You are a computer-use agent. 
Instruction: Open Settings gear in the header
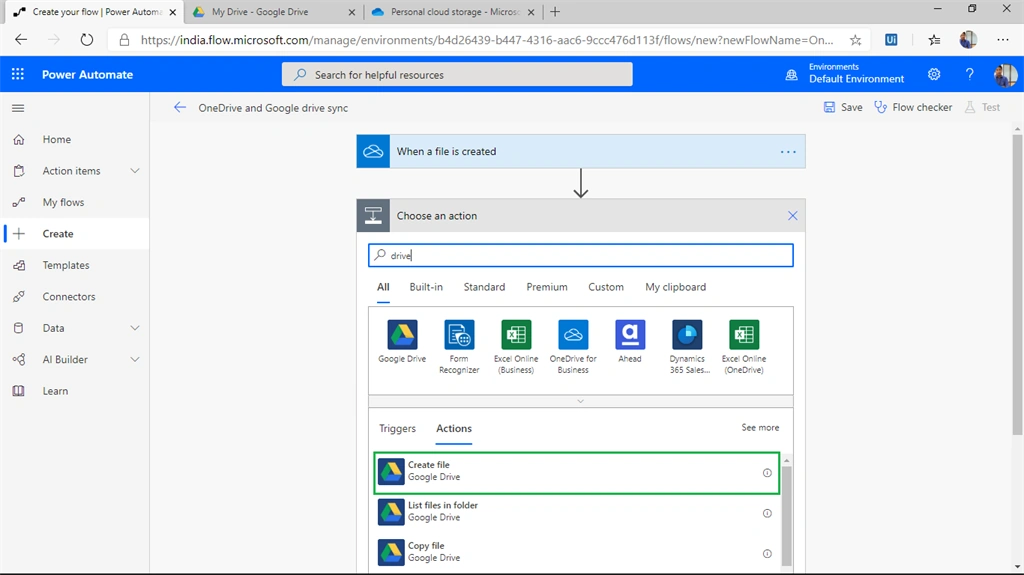pyautogui.click(x=934, y=74)
